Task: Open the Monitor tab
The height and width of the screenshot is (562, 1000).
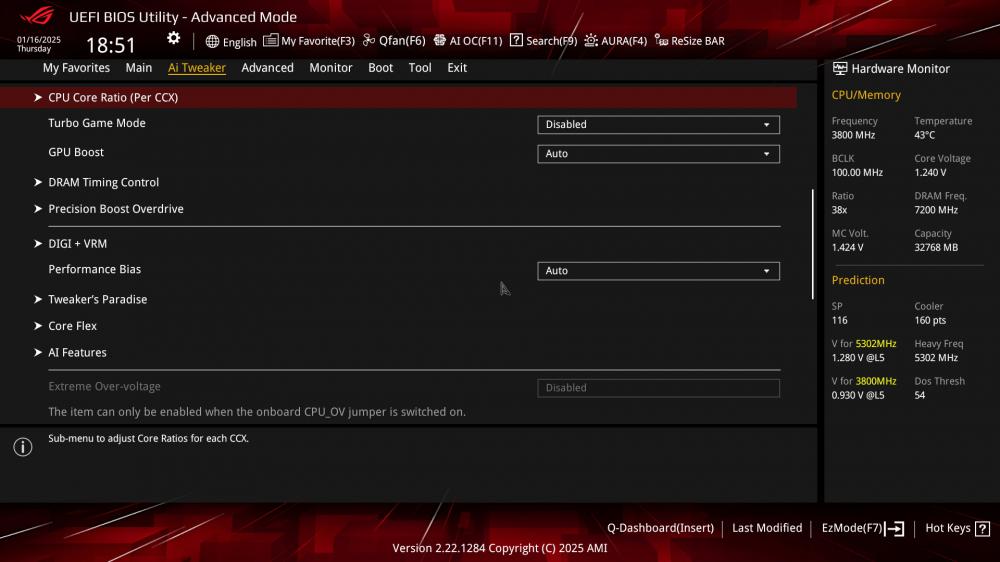Action: pos(330,68)
